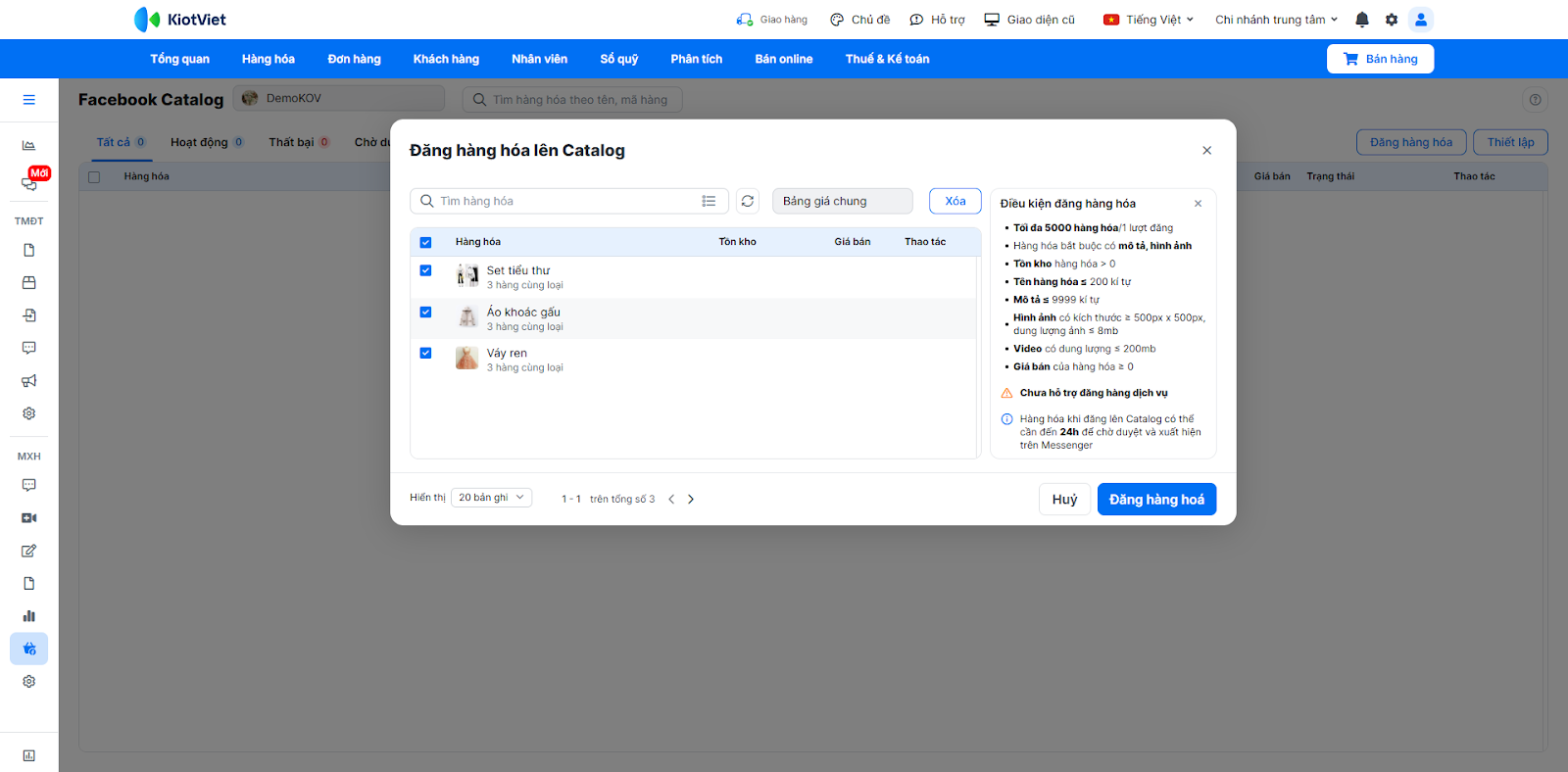The height and width of the screenshot is (772, 1568).
Task: Click the Áo khoác gấu product thumbnail
Action: click(467, 316)
